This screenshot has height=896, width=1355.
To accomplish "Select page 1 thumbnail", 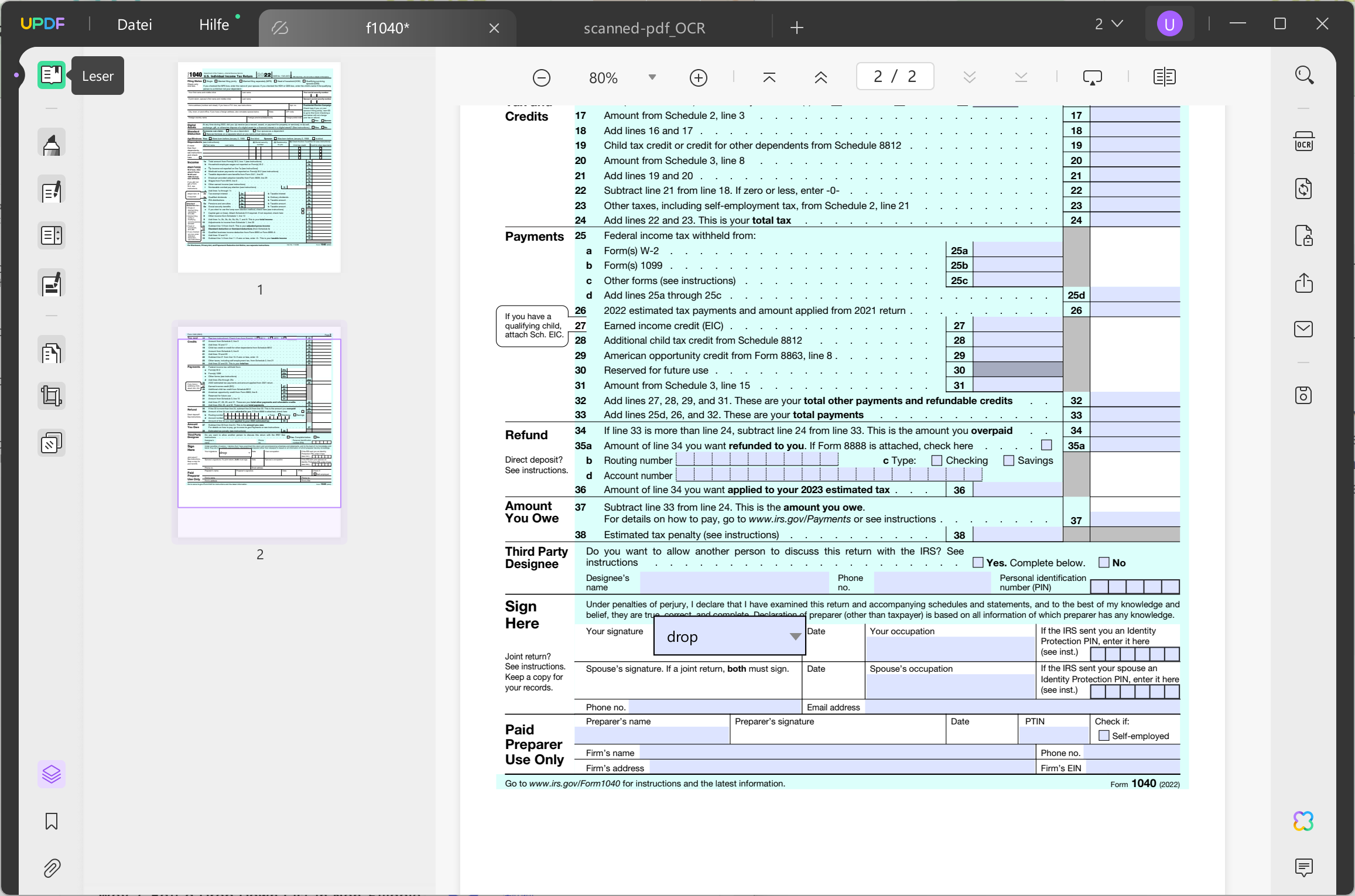I will [259, 167].
